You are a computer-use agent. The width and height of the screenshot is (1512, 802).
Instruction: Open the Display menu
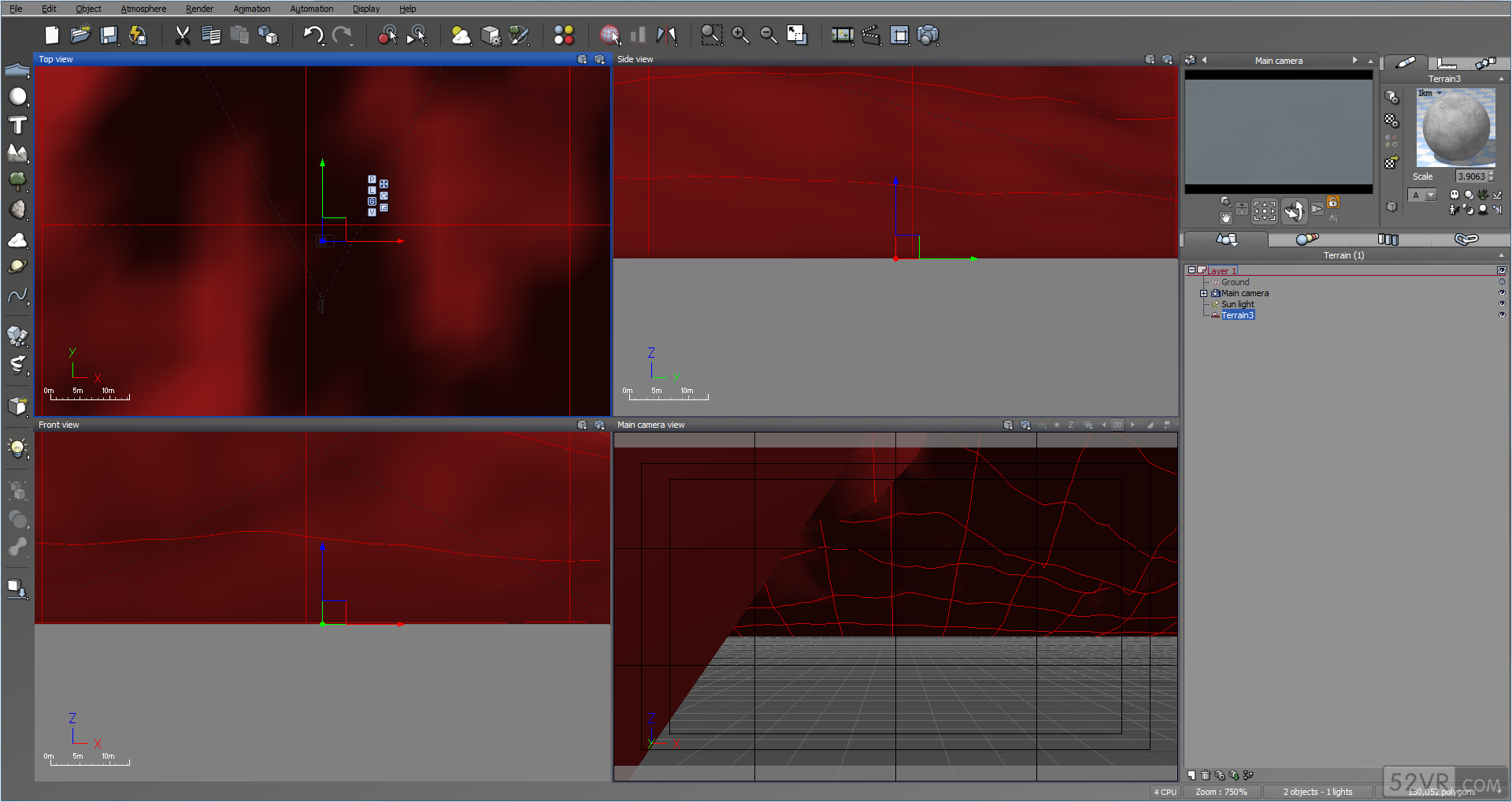(x=366, y=9)
